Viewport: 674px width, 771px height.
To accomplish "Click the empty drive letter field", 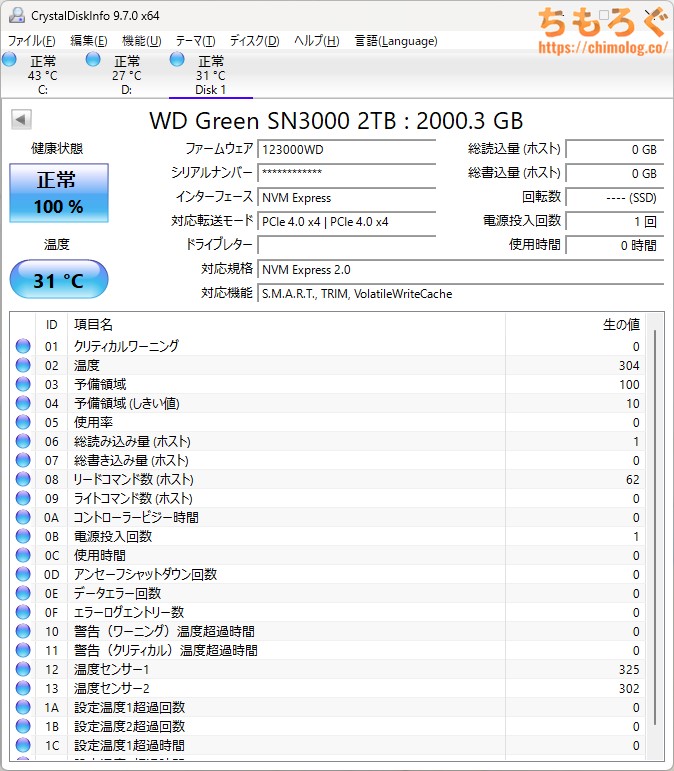I will click(346, 245).
